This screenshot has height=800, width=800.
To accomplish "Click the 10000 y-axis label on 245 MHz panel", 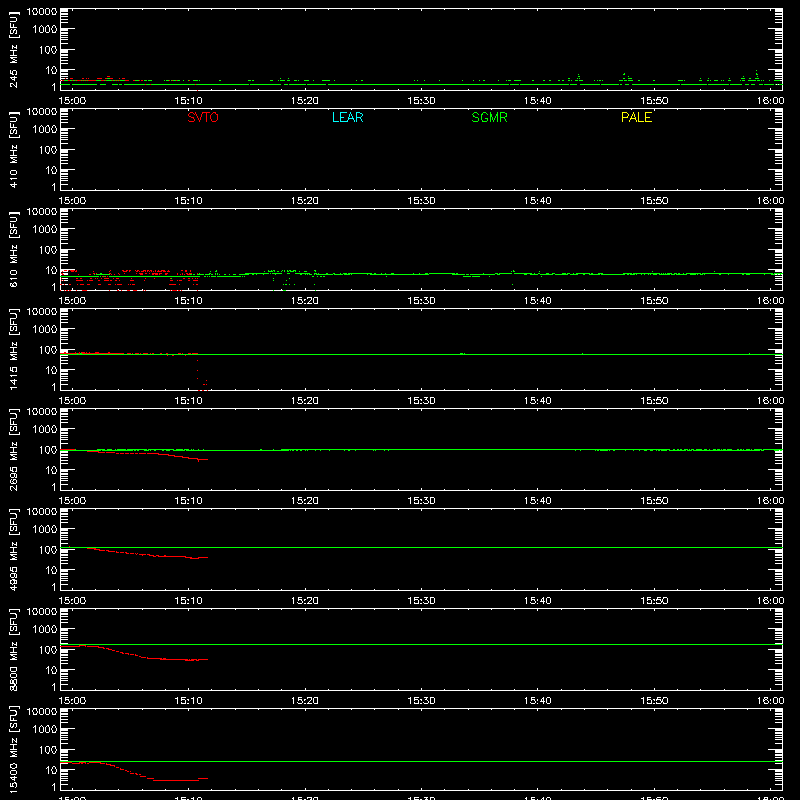I will [x=42, y=12].
